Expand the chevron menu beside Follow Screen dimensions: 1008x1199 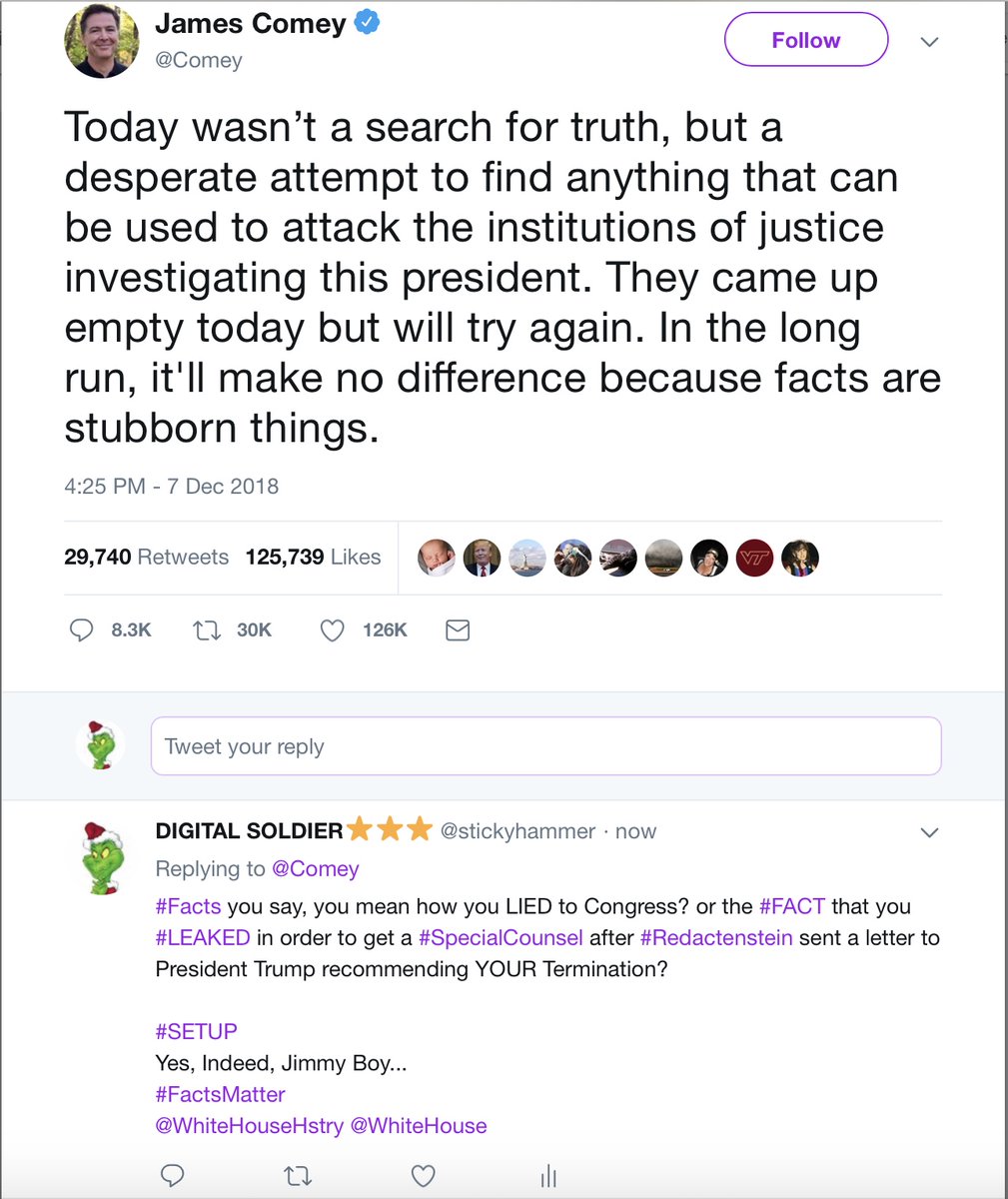[929, 42]
